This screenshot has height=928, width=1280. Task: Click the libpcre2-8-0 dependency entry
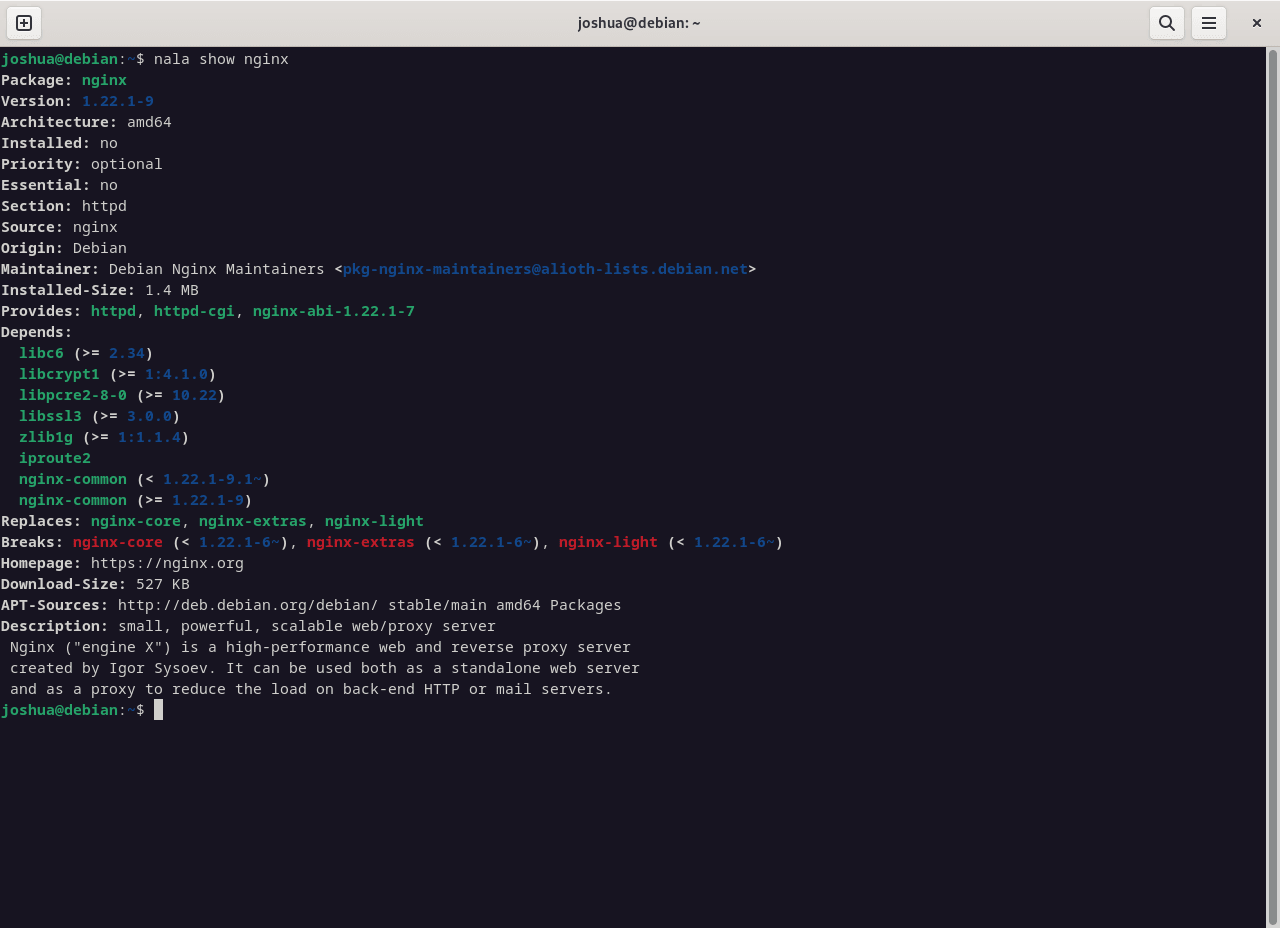72,395
